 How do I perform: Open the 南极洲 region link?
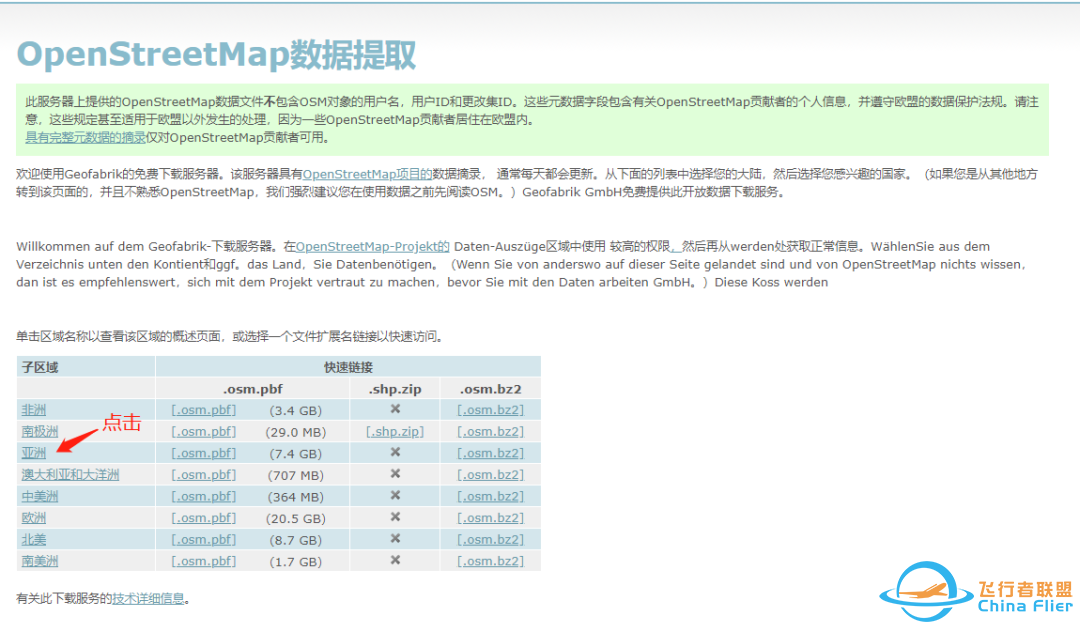40,432
